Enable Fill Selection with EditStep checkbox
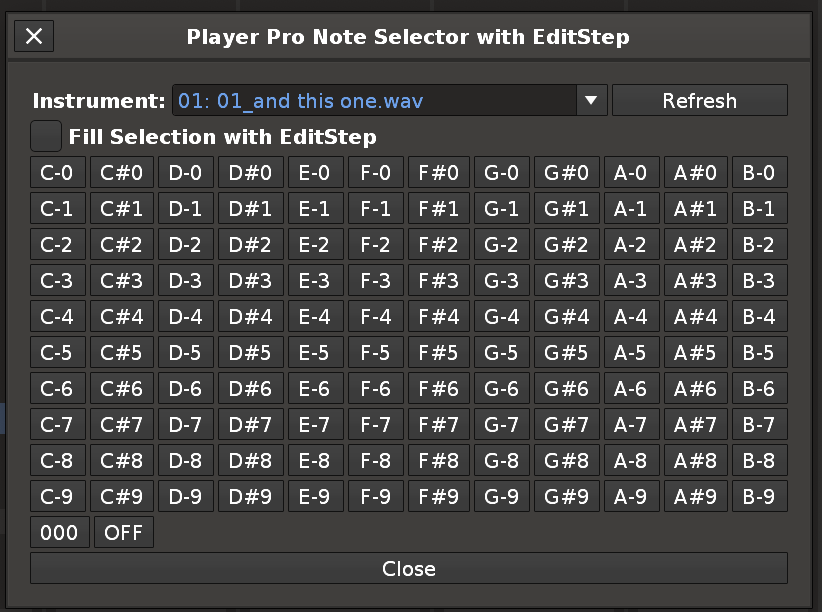This screenshot has width=822, height=612. [x=46, y=136]
